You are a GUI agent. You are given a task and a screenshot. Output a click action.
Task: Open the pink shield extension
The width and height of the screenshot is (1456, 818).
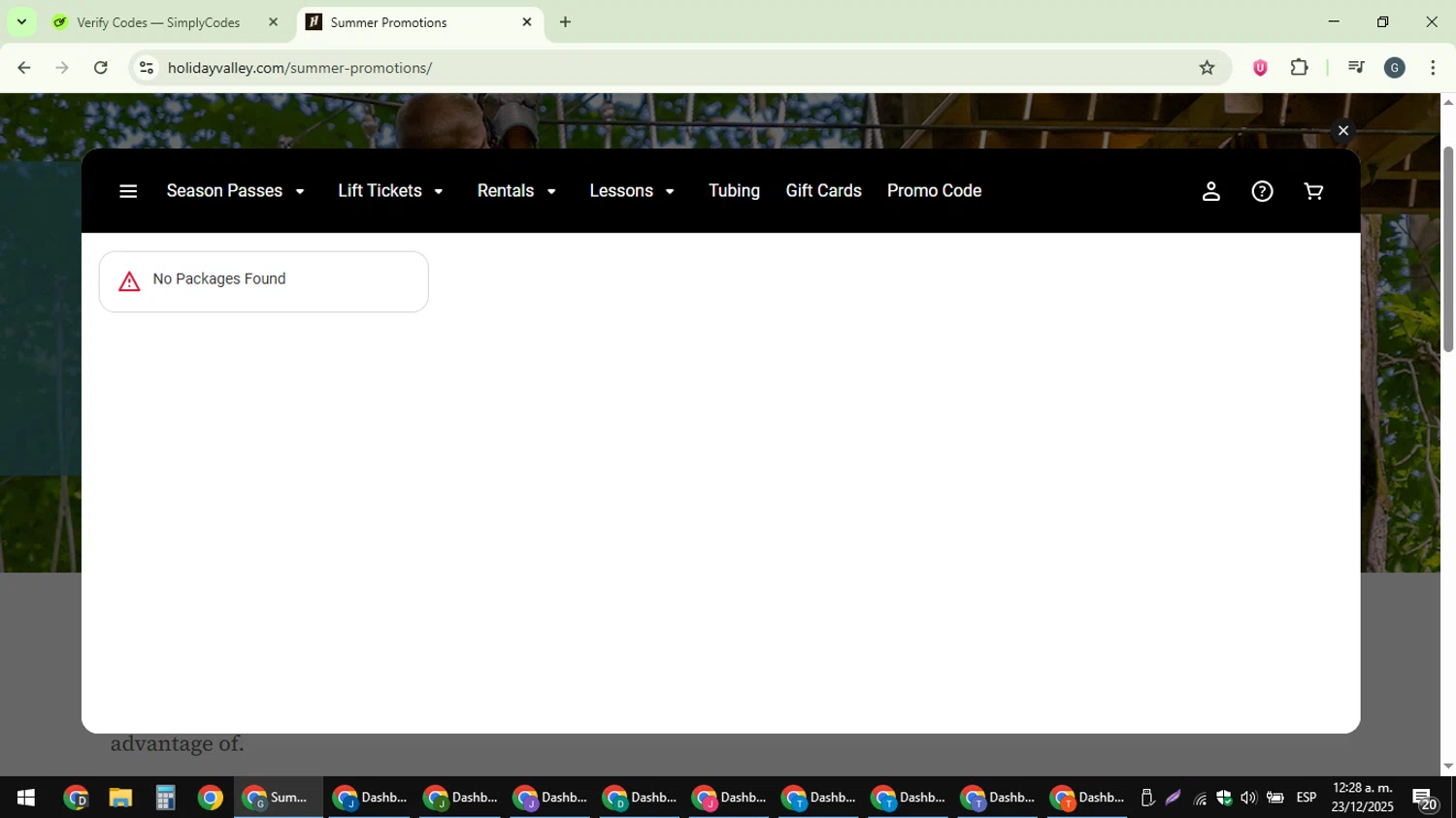pos(1260,68)
